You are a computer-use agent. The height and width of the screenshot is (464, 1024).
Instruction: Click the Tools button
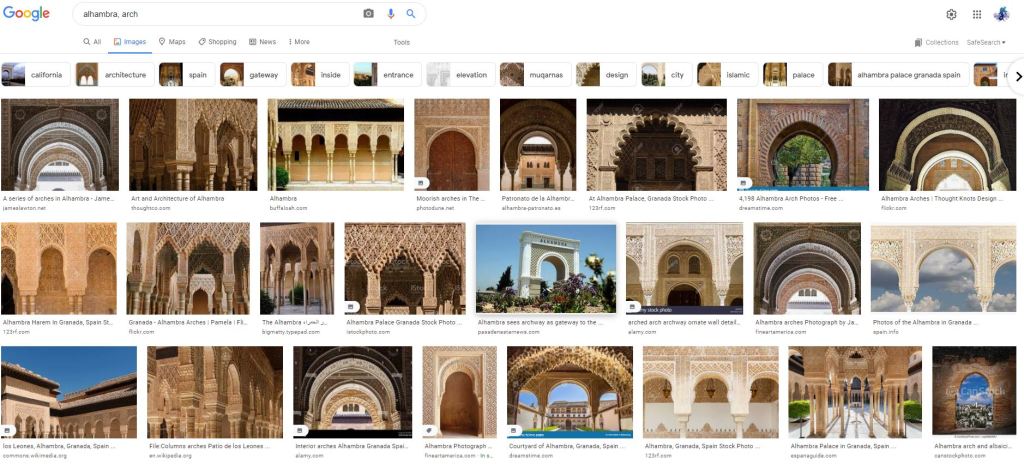point(401,42)
